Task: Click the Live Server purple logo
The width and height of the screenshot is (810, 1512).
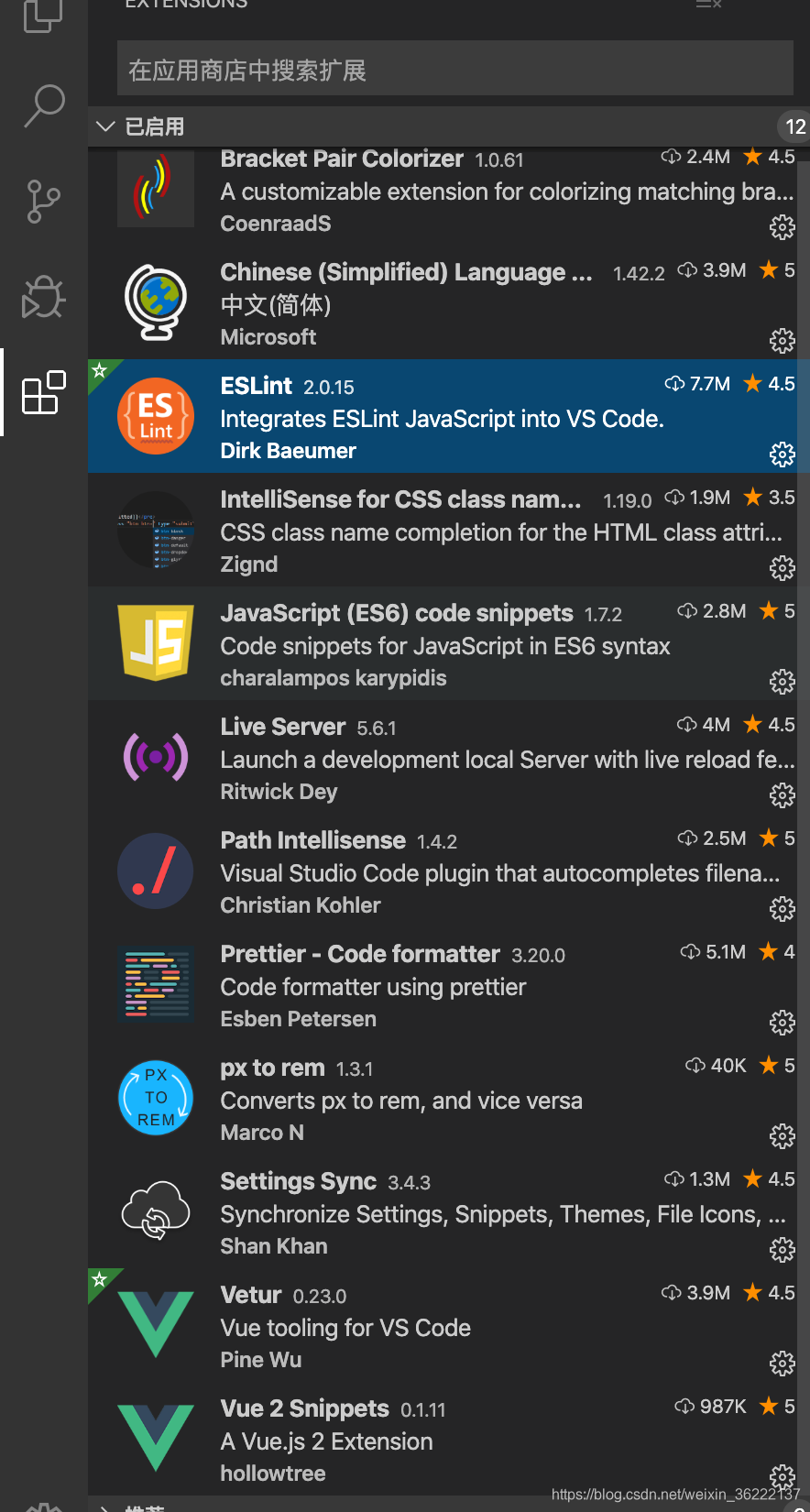Action: click(156, 757)
